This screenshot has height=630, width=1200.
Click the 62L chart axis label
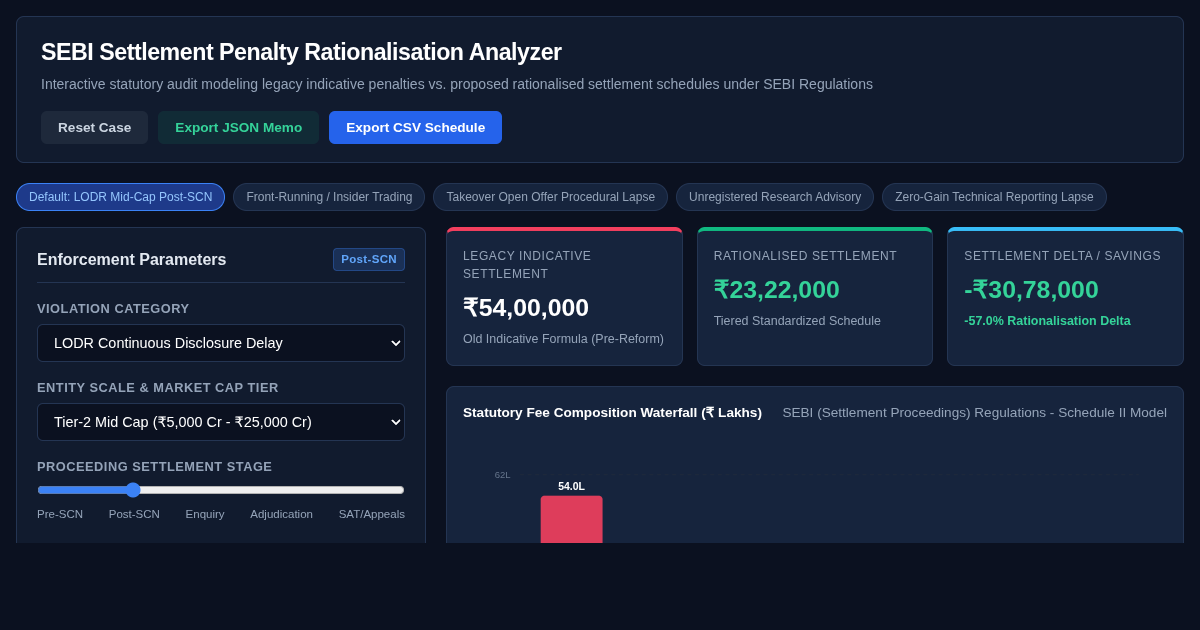point(502,475)
